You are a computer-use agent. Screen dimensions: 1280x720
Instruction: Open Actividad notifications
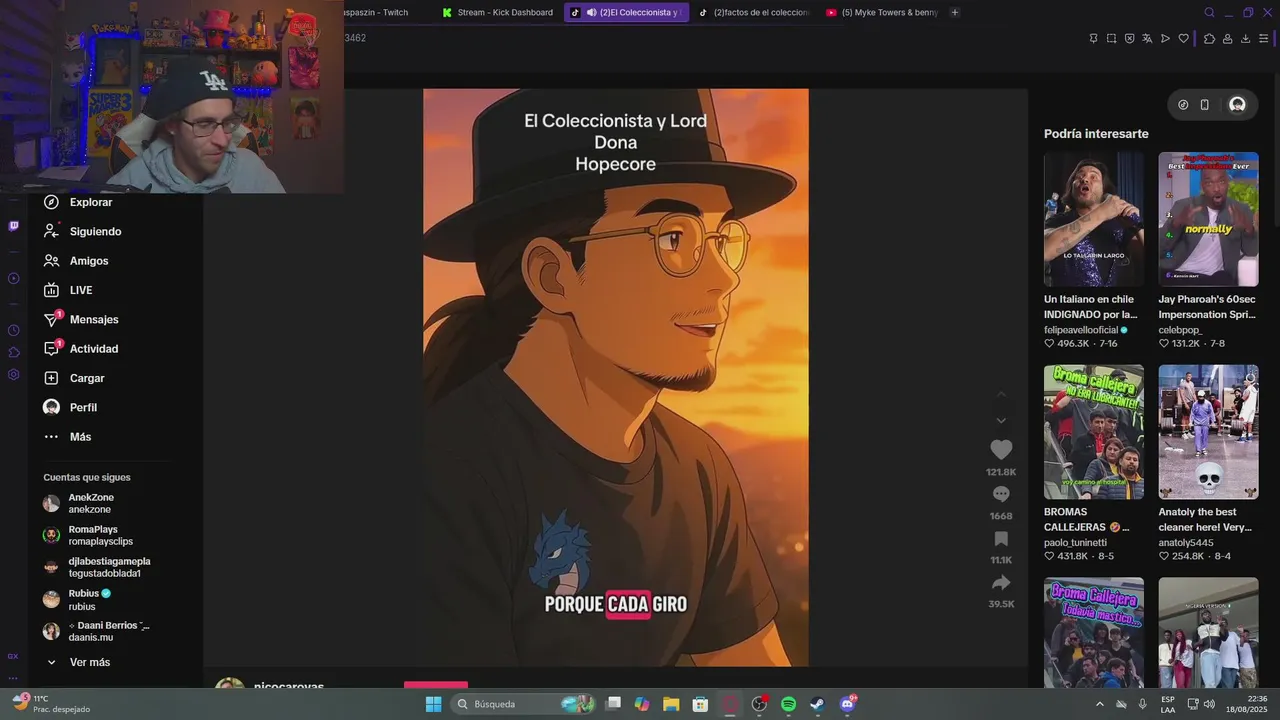click(81, 349)
